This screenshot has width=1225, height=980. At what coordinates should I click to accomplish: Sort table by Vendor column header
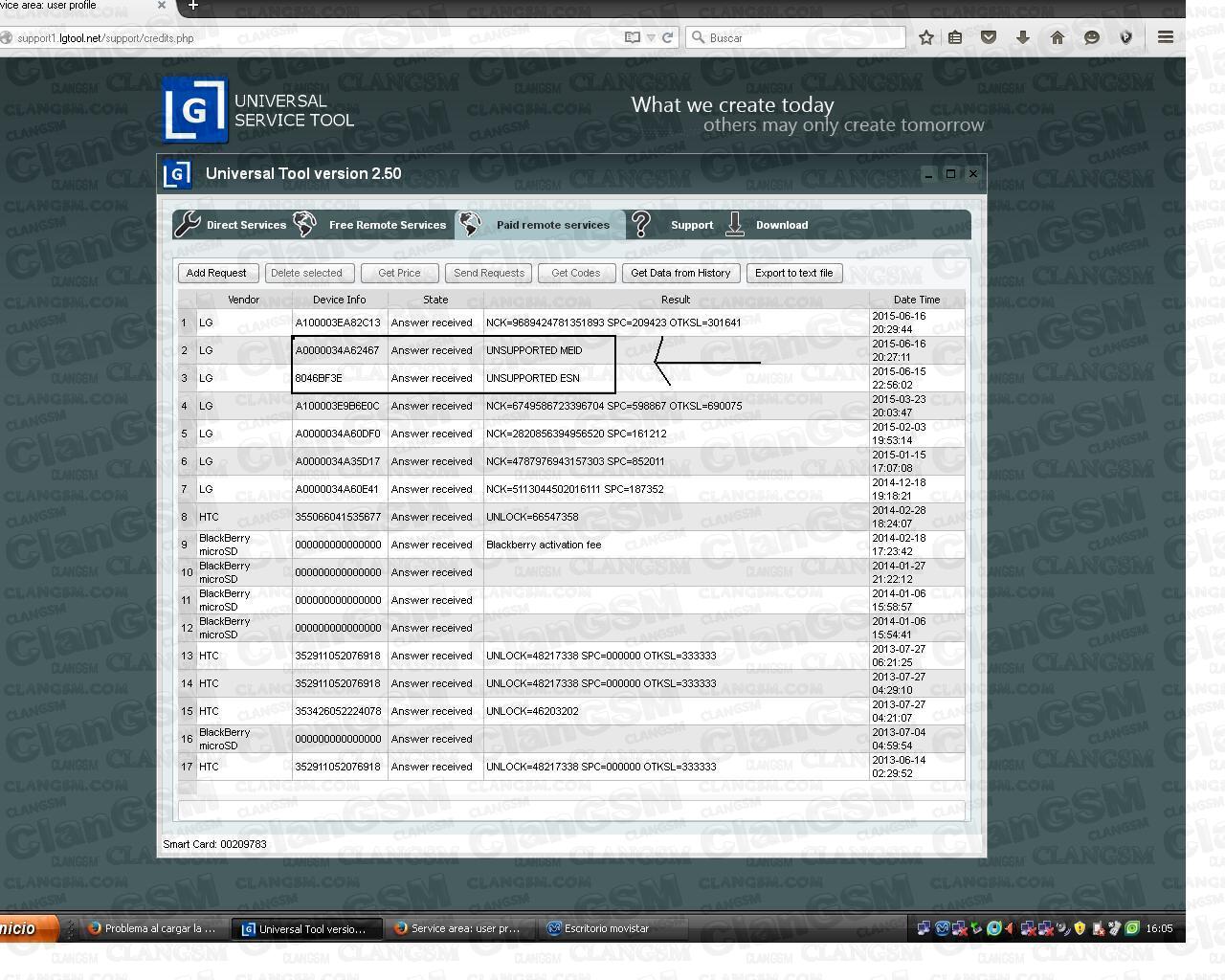click(244, 300)
